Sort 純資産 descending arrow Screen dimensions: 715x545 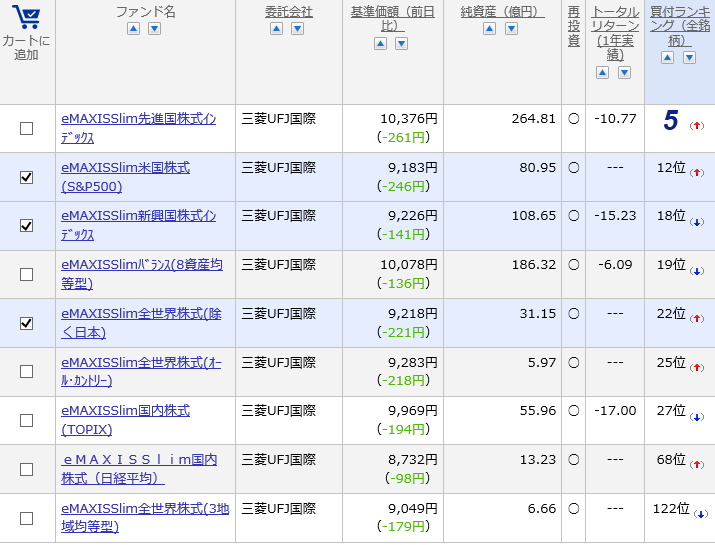(x=511, y=29)
